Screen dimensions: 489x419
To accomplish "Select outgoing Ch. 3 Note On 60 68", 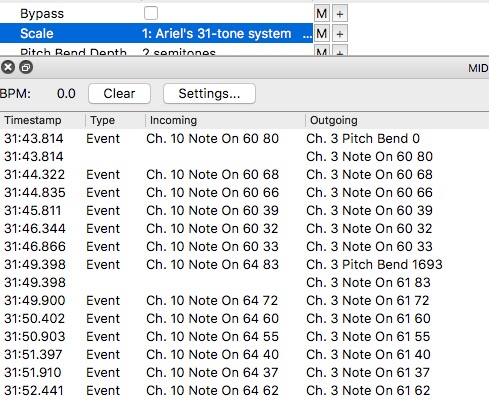I will [369, 175].
